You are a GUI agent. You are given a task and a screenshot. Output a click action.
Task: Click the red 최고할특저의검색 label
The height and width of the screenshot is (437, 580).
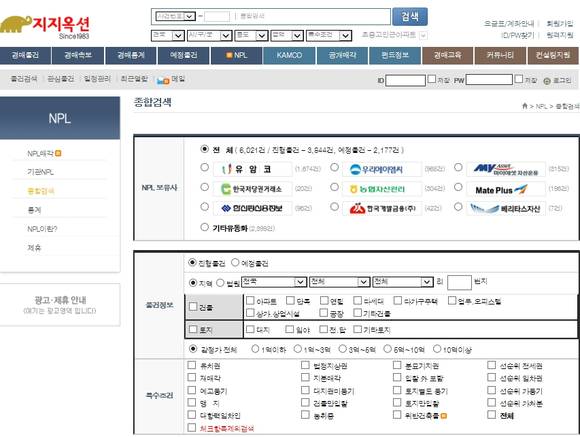click(227, 428)
